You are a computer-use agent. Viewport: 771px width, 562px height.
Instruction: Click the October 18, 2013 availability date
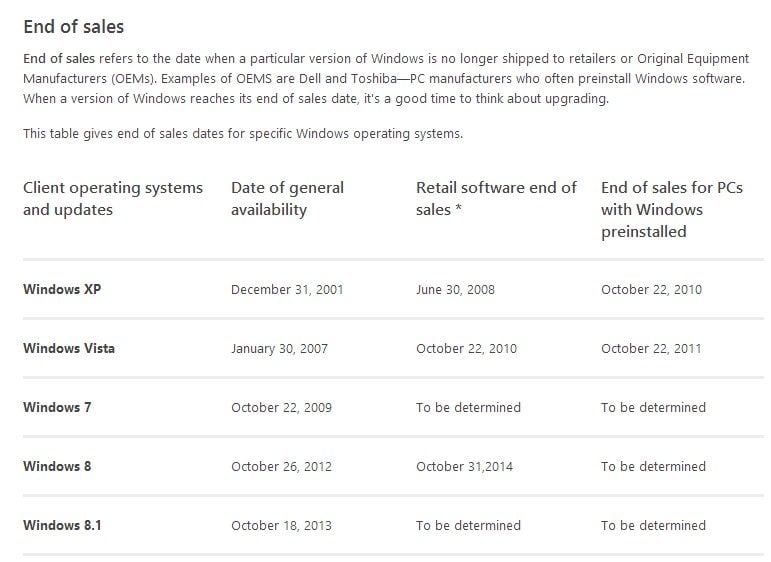[281, 525]
